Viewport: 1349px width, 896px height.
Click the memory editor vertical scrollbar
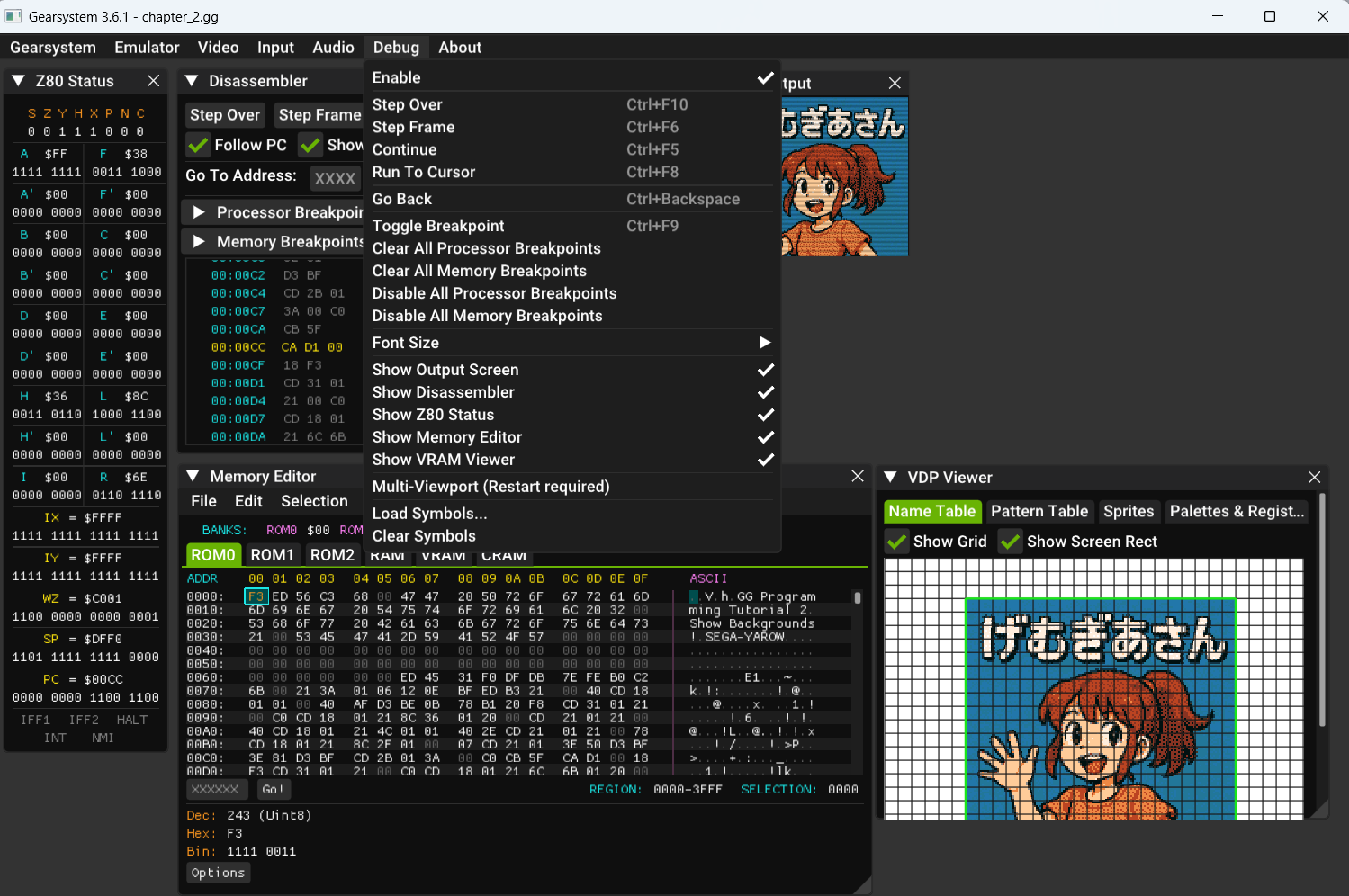(x=858, y=597)
